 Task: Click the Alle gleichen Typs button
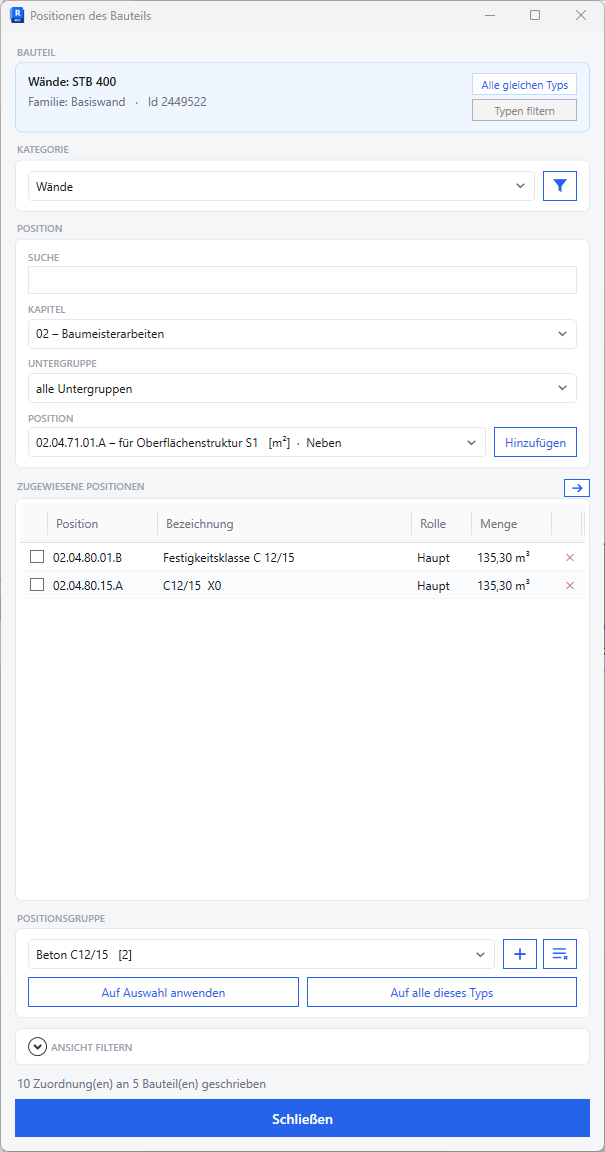[524, 84]
